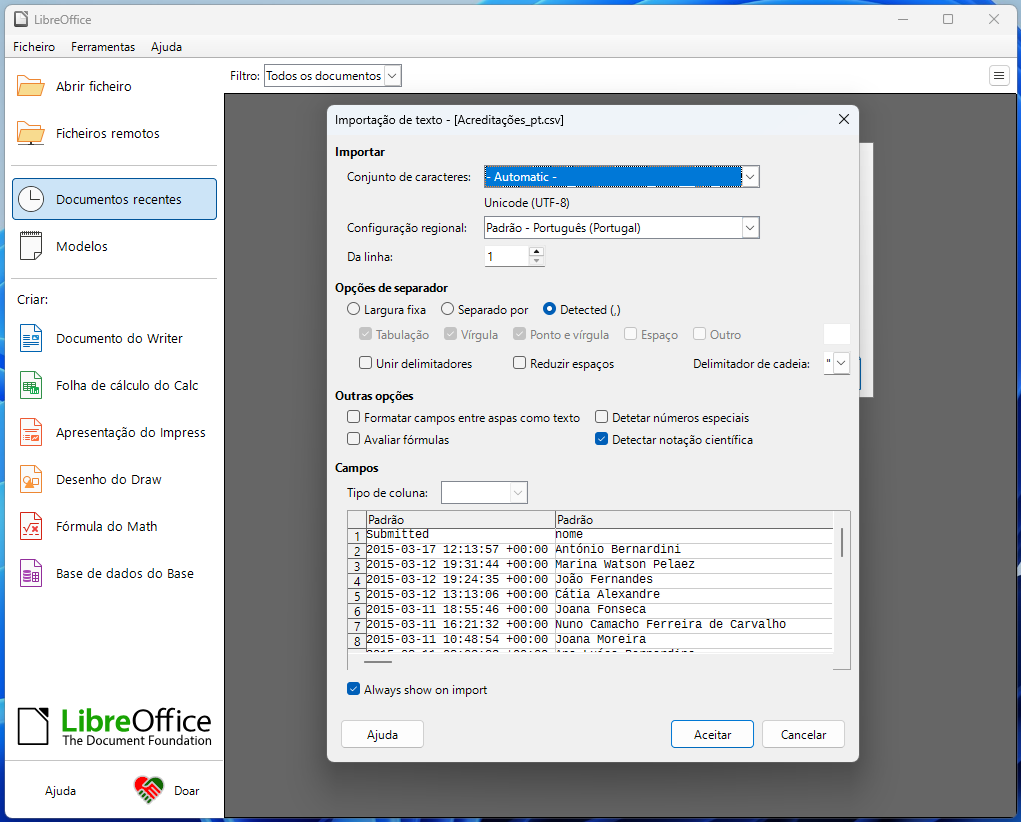Click the Aceitar button
This screenshot has height=822, width=1021.
coord(712,734)
